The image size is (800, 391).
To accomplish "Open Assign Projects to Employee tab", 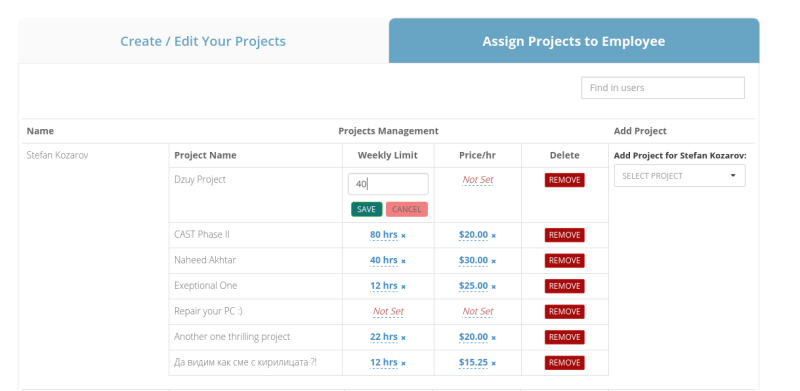I will pyautogui.click(x=574, y=41).
